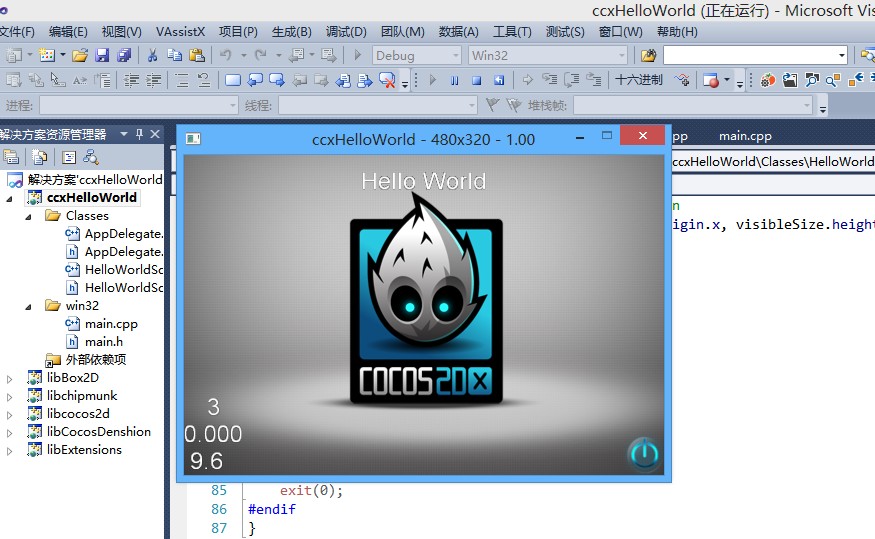Expand the libCocosDenshion project
The height and width of the screenshot is (539, 875).
click(x=9, y=433)
